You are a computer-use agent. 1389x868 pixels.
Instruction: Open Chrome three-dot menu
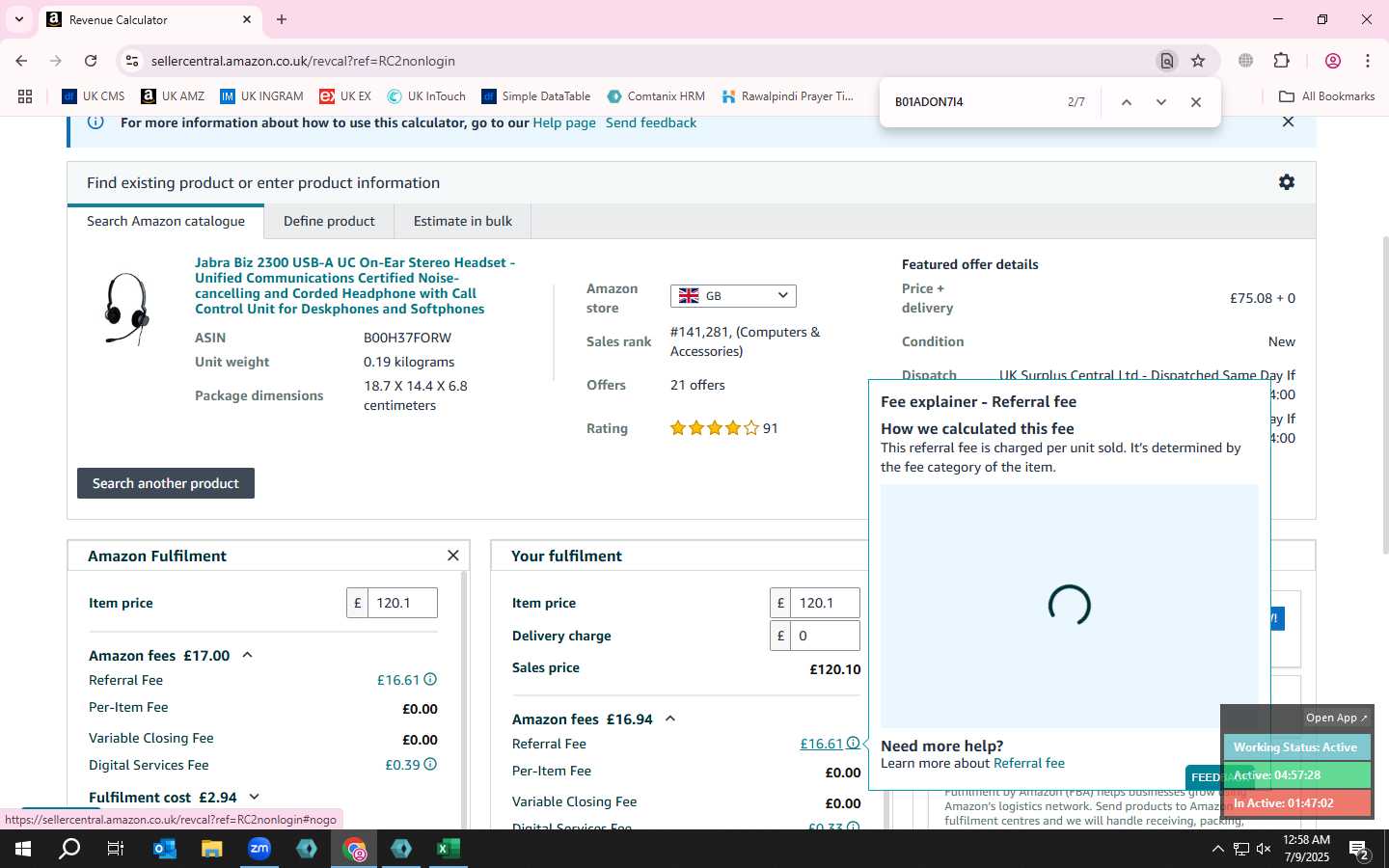[x=1368, y=61]
